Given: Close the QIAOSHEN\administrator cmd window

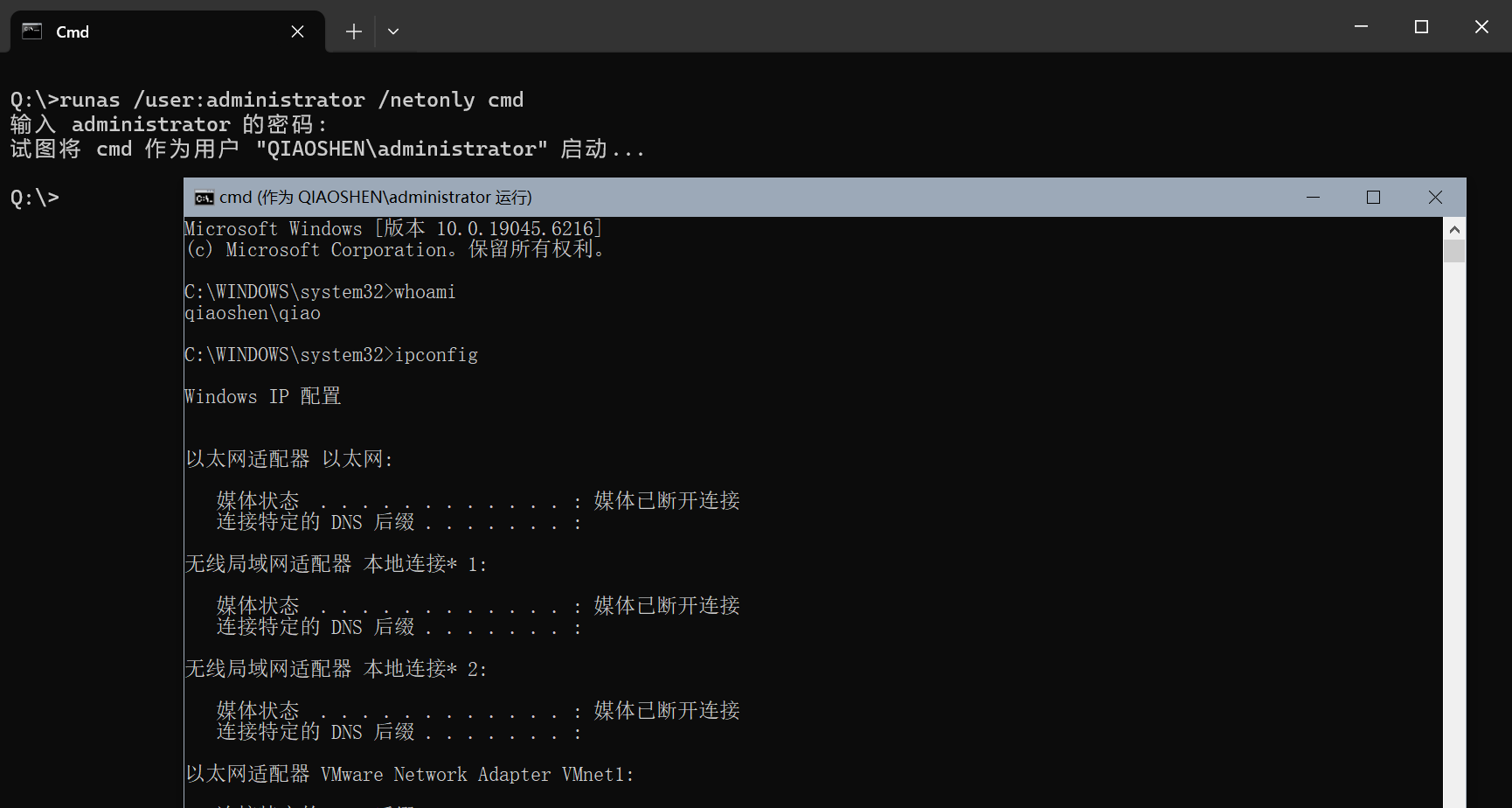Looking at the screenshot, I should click(1435, 198).
